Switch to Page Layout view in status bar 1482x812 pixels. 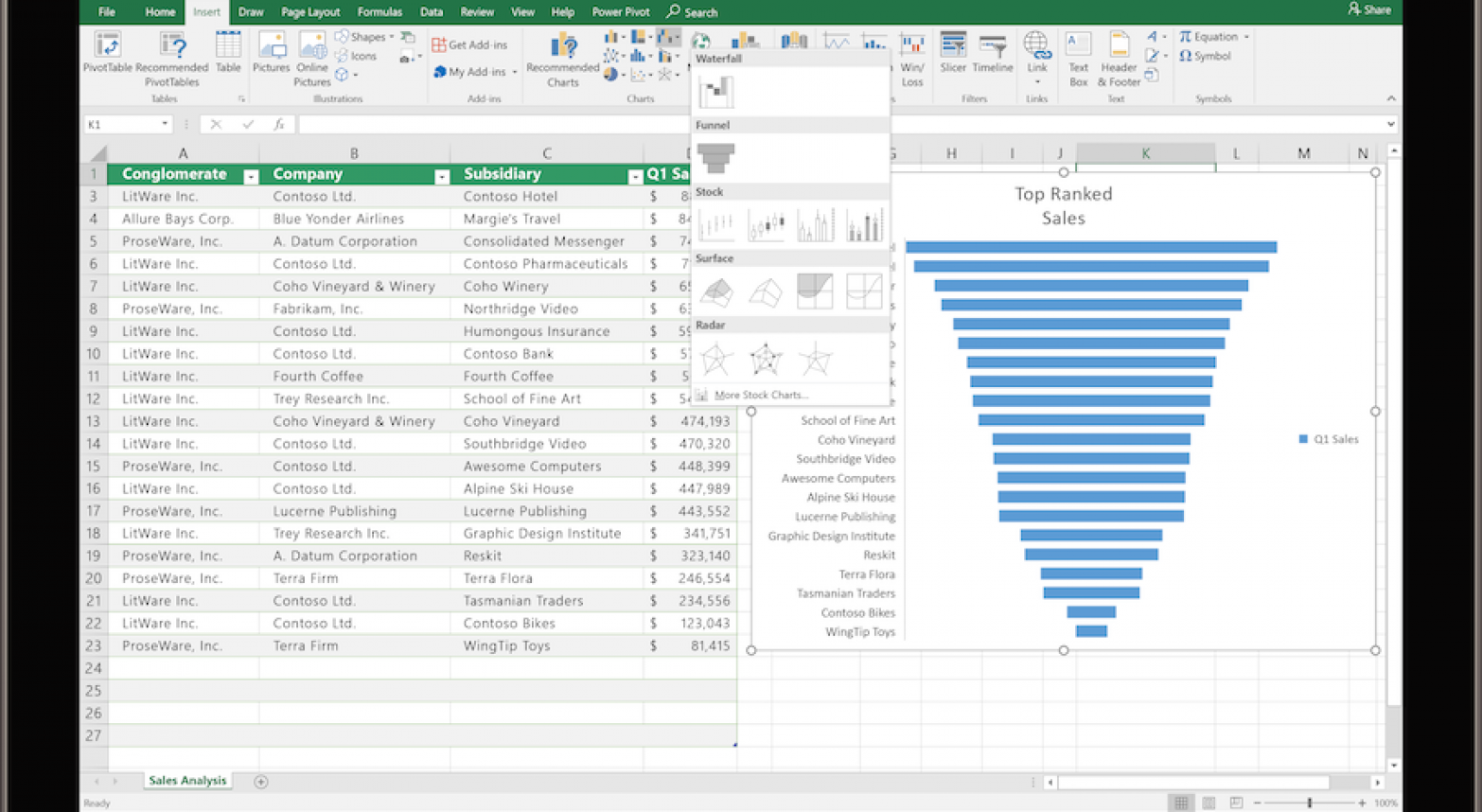coord(1209,803)
